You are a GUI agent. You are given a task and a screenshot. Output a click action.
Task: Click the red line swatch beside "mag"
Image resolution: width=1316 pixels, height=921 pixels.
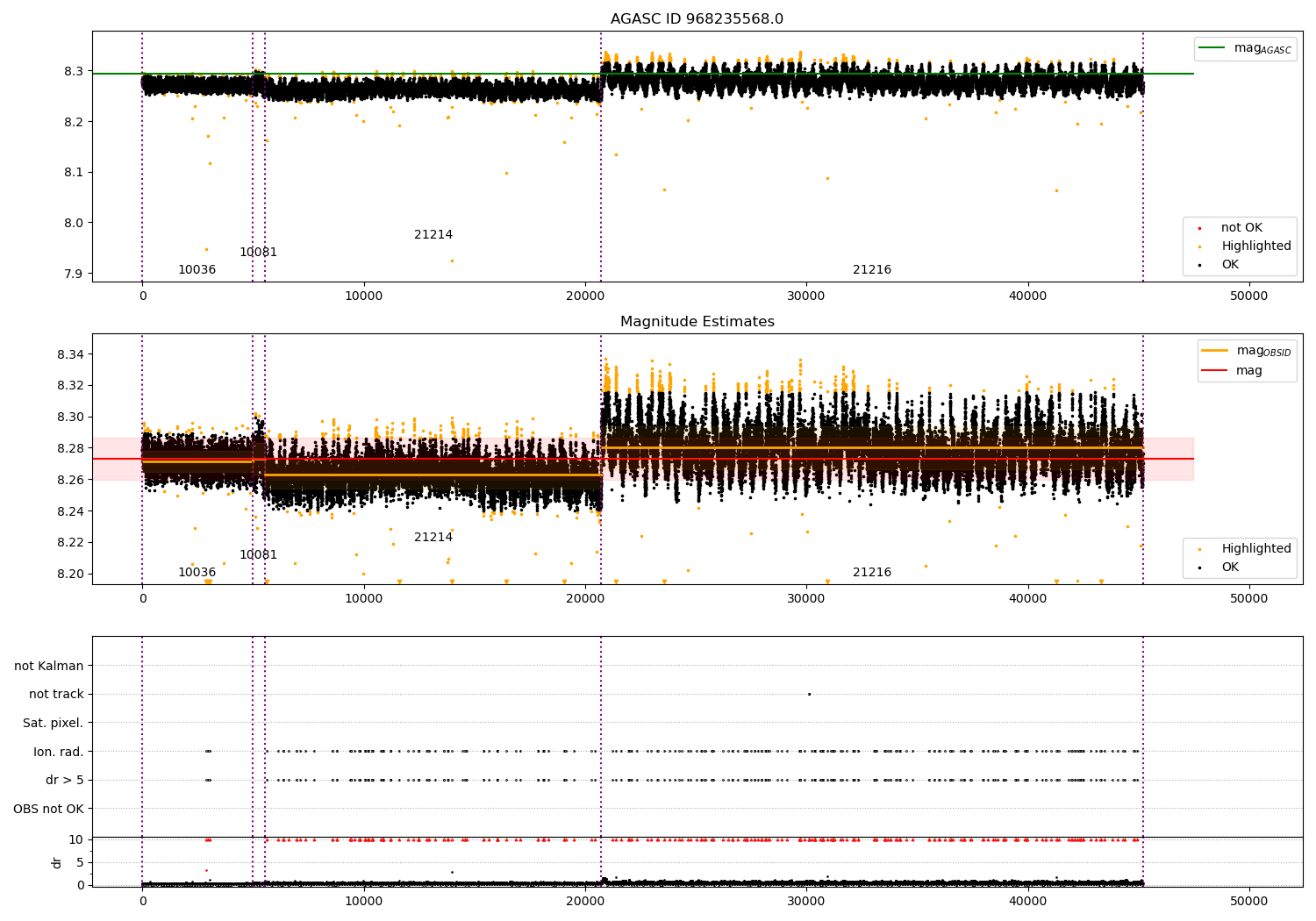(x=1215, y=370)
